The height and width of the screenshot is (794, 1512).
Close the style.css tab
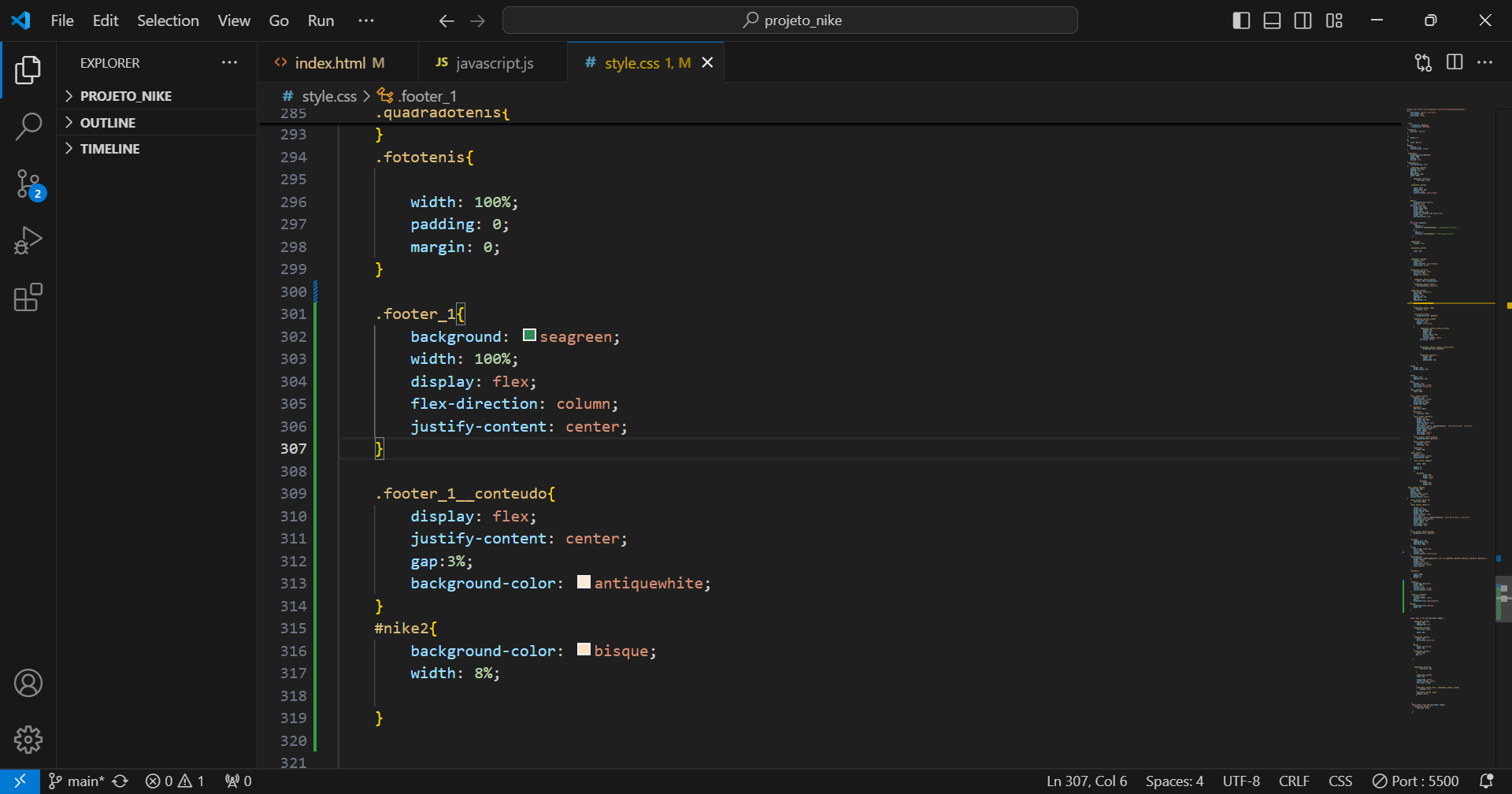click(707, 62)
